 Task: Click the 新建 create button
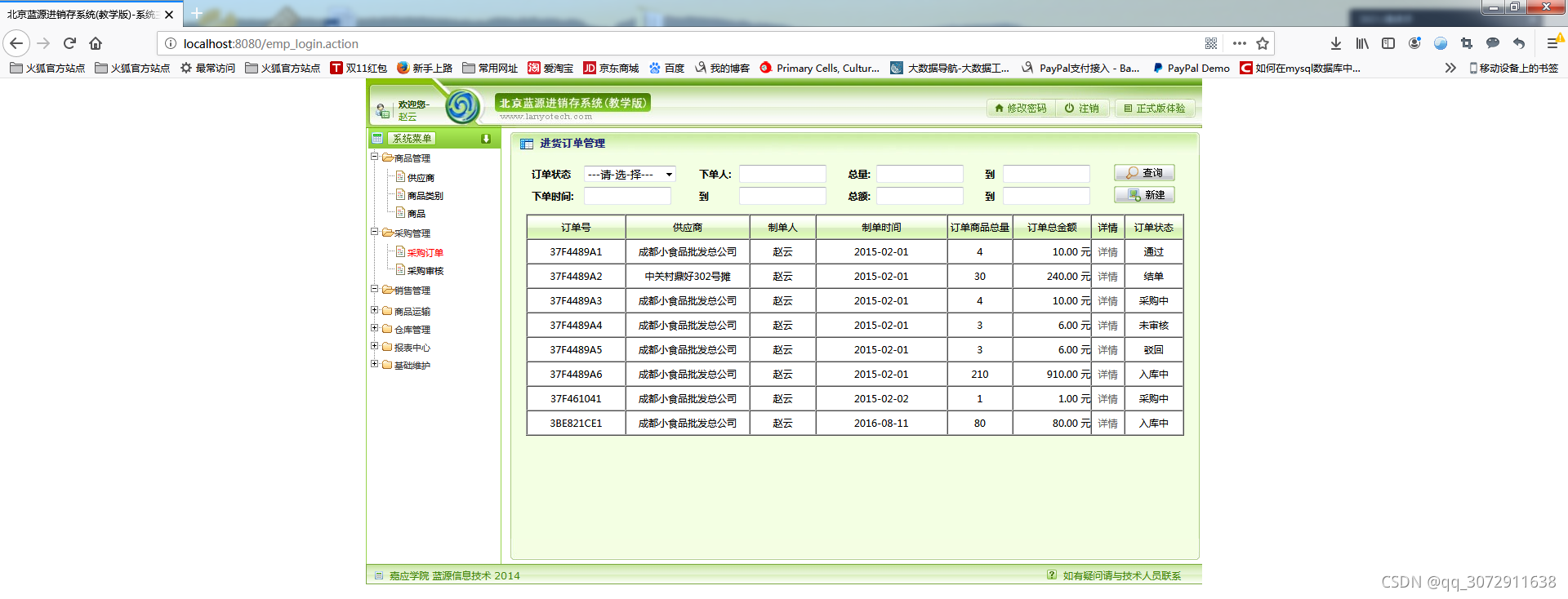coord(1144,195)
